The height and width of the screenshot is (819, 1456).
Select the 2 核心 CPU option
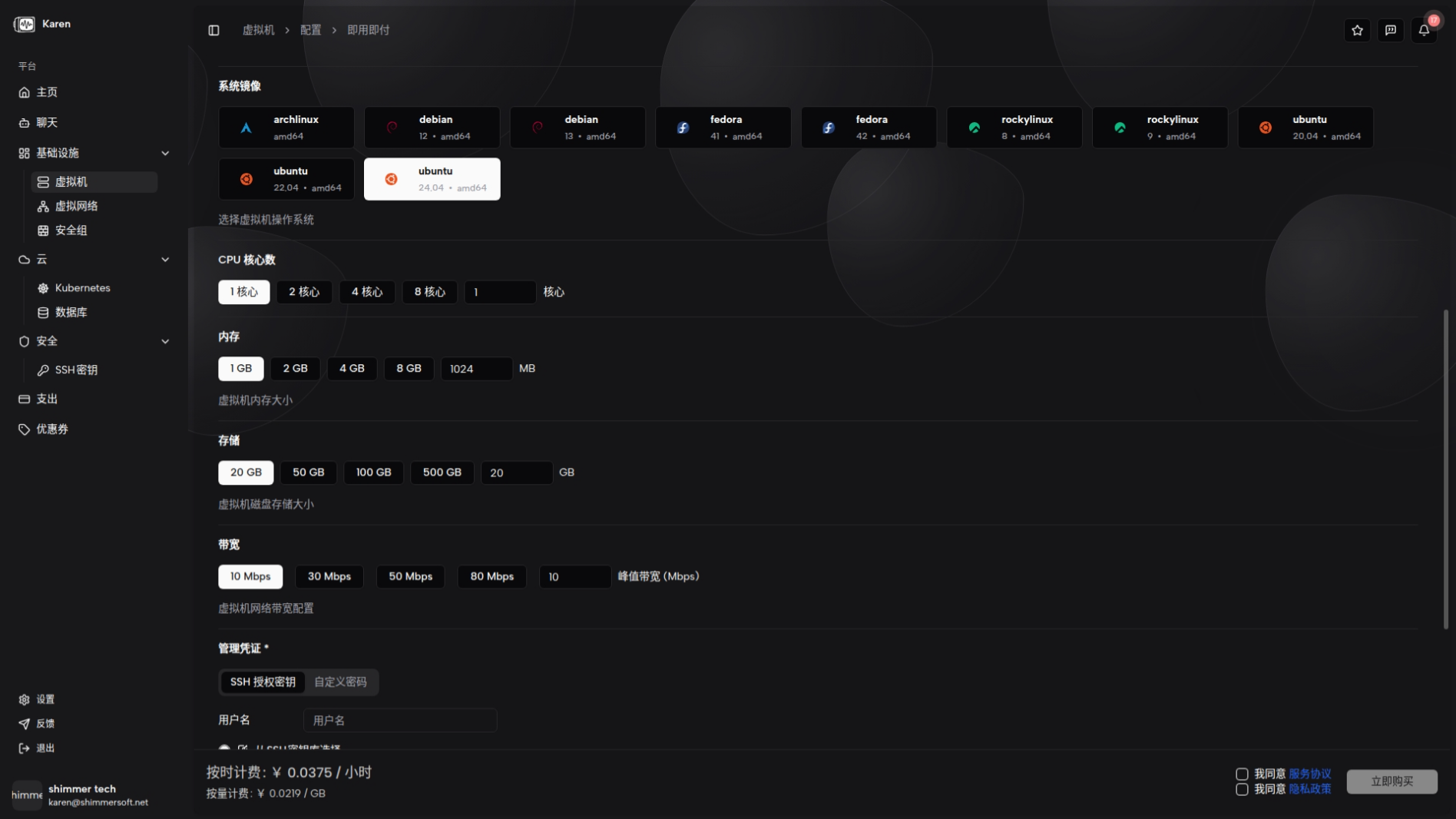pos(304,292)
